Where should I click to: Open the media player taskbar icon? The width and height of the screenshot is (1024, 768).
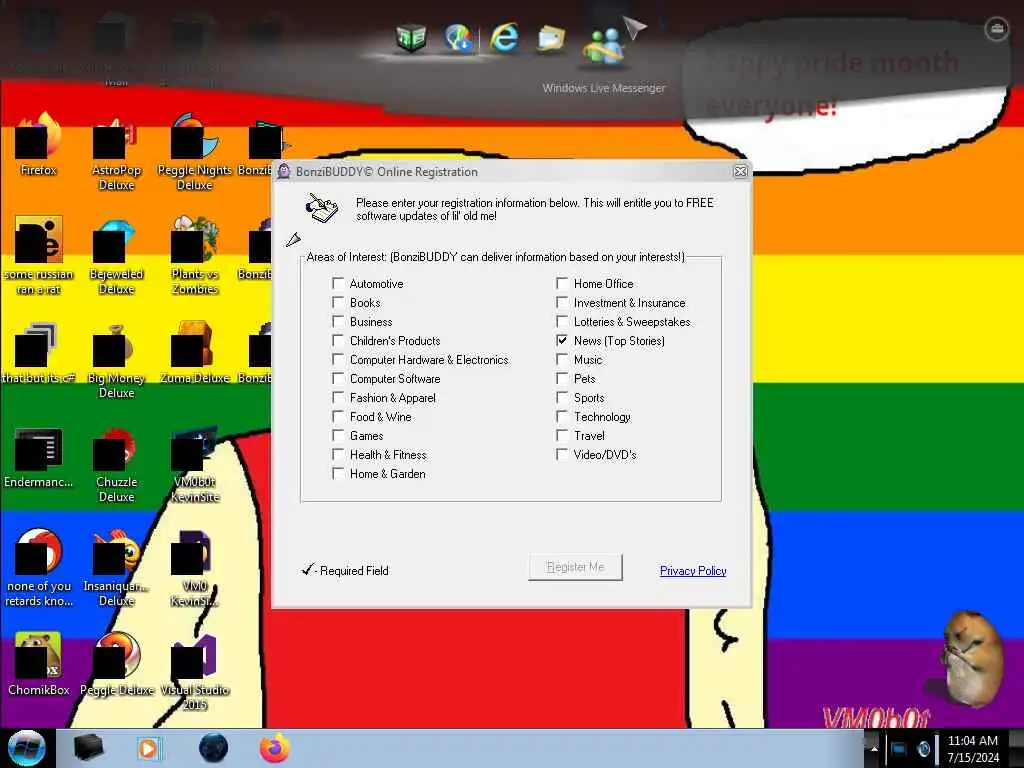pos(148,748)
